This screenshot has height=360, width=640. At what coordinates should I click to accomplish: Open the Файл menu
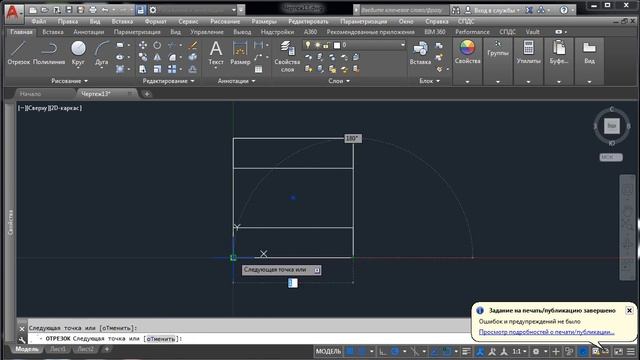[x=38, y=21]
